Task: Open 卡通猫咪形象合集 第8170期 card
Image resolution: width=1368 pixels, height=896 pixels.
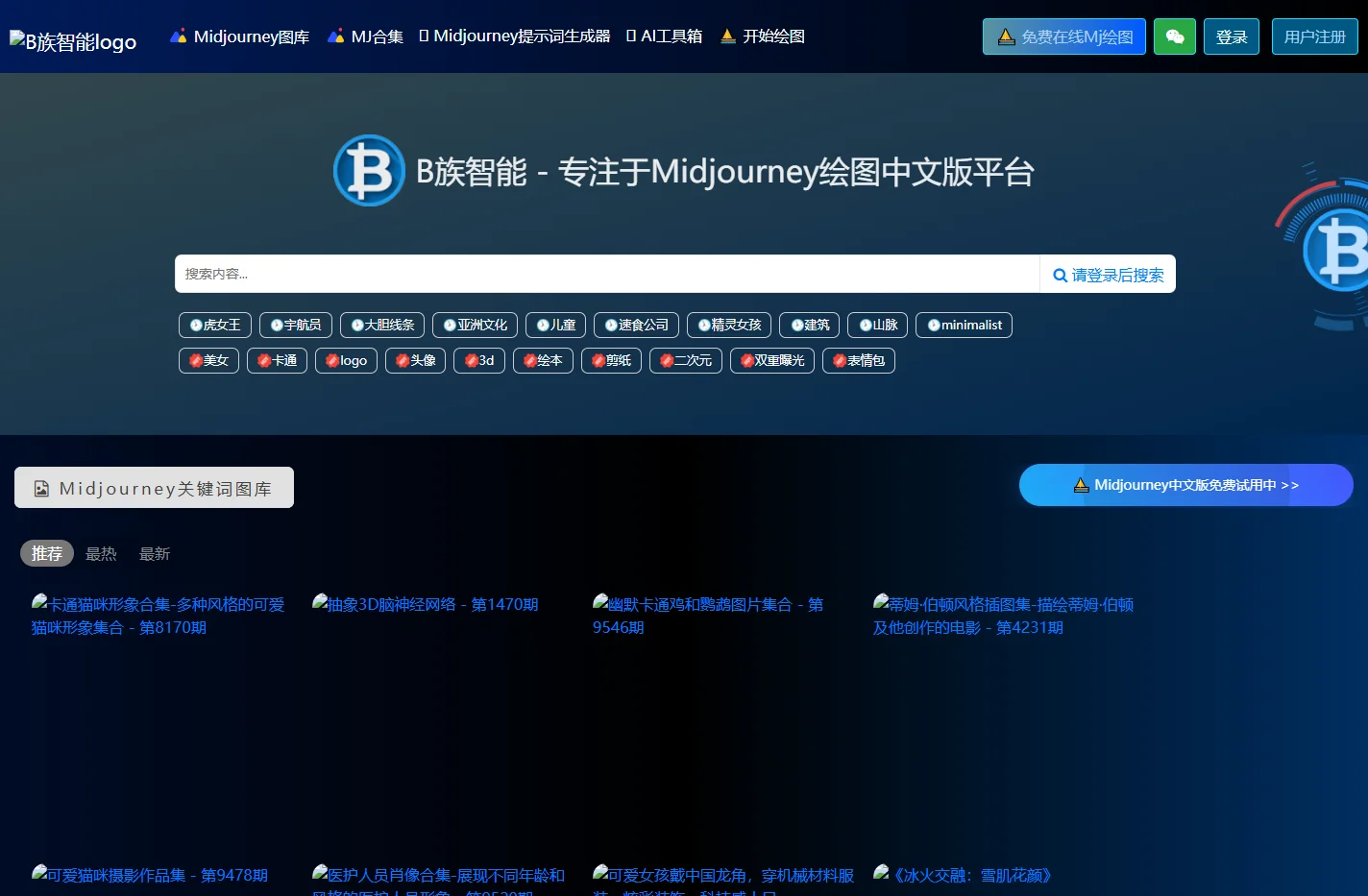Action: (x=159, y=616)
